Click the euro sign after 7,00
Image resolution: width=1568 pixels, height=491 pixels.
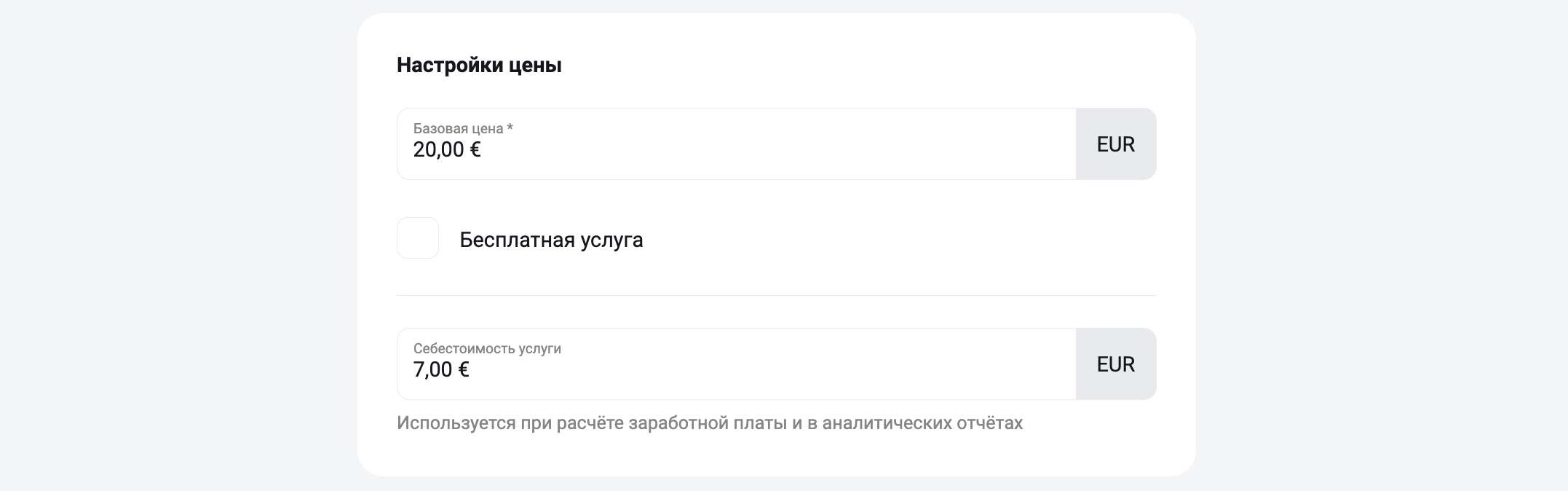(x=464, y=370)
